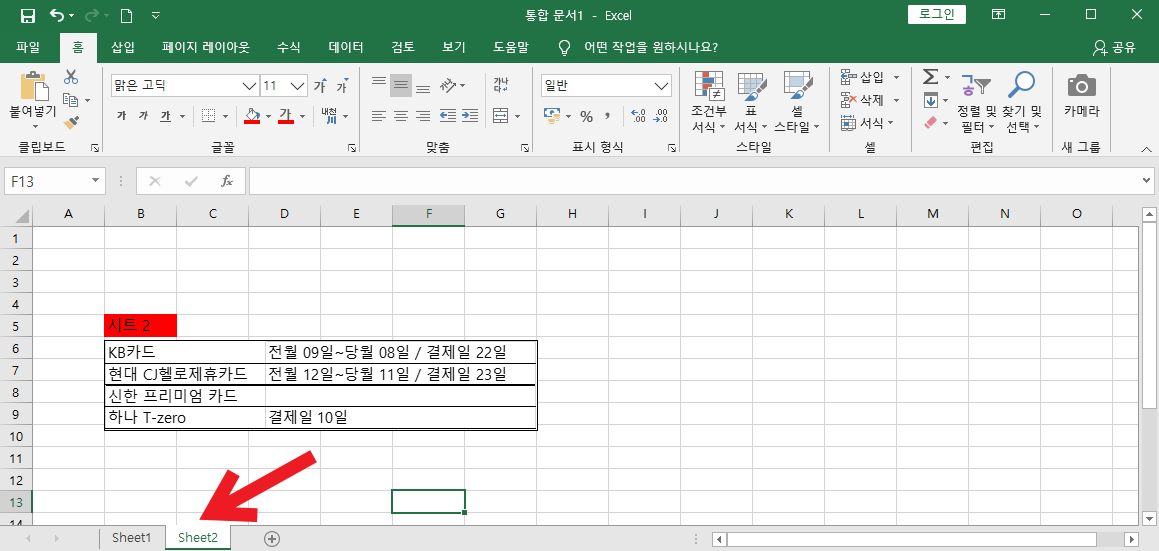This screenshot has height=551, width=1159.
Task: Click the AutoSum sigma icon
Action: click(931, 77)
